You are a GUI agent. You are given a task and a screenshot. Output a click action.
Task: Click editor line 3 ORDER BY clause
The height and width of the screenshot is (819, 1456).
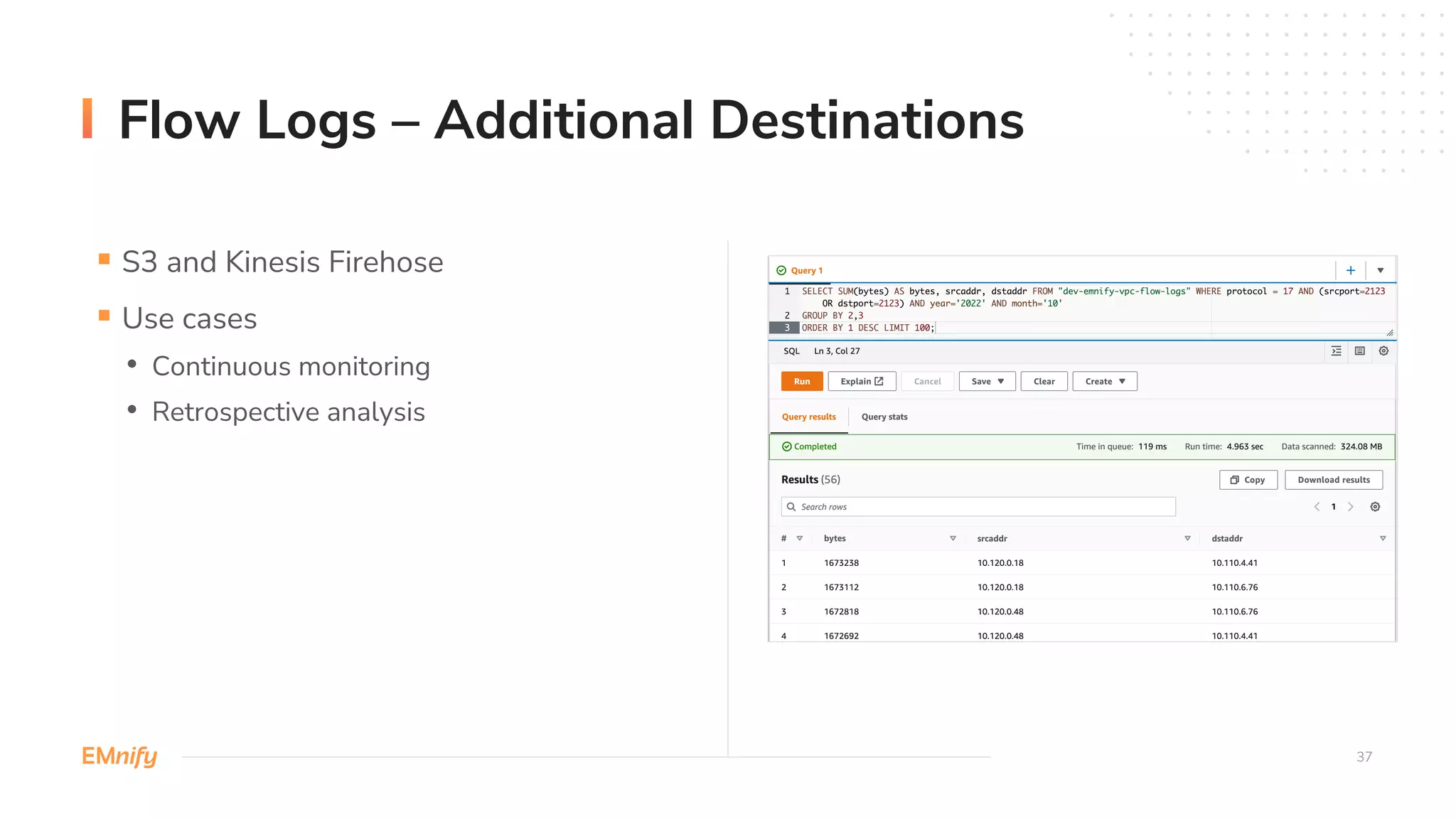pos(868,328)
